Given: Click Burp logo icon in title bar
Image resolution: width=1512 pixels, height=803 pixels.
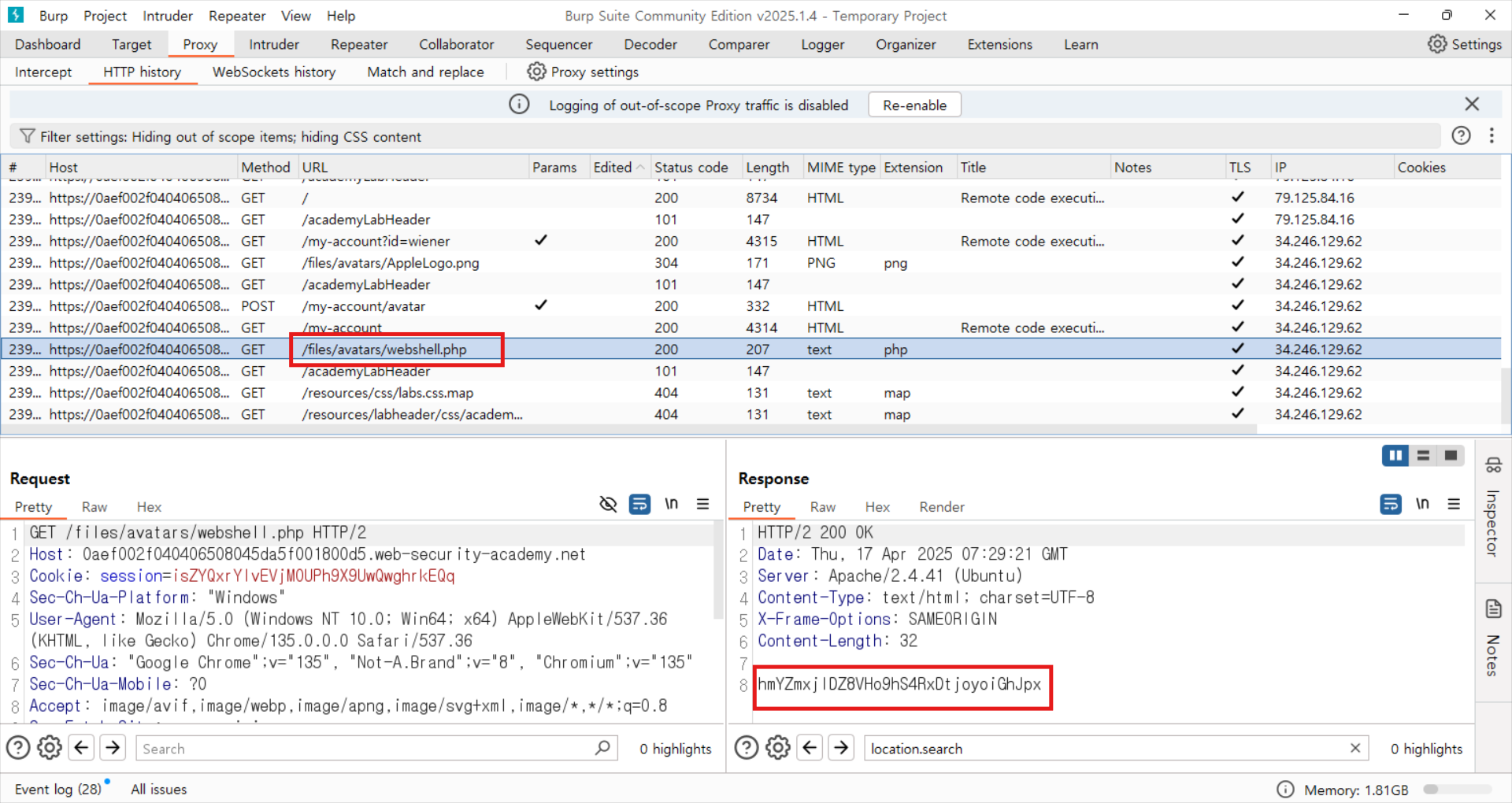Looking at the screenshot, I should click(x=16, y=15).
